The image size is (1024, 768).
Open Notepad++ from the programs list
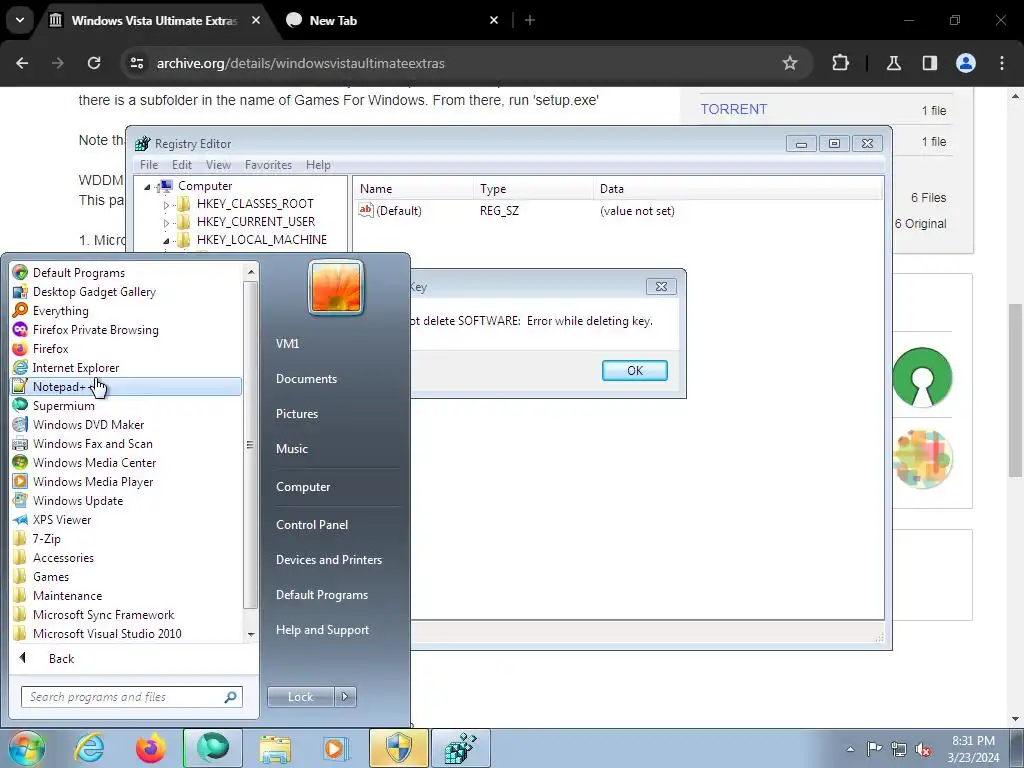coord(126,387)
